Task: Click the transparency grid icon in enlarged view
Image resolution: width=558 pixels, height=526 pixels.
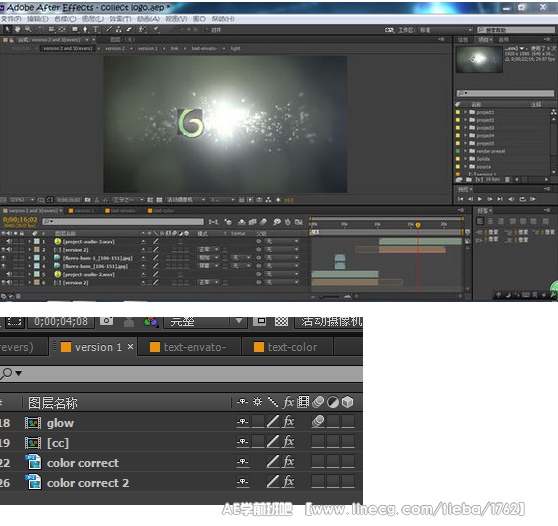Action: [281, 321]
